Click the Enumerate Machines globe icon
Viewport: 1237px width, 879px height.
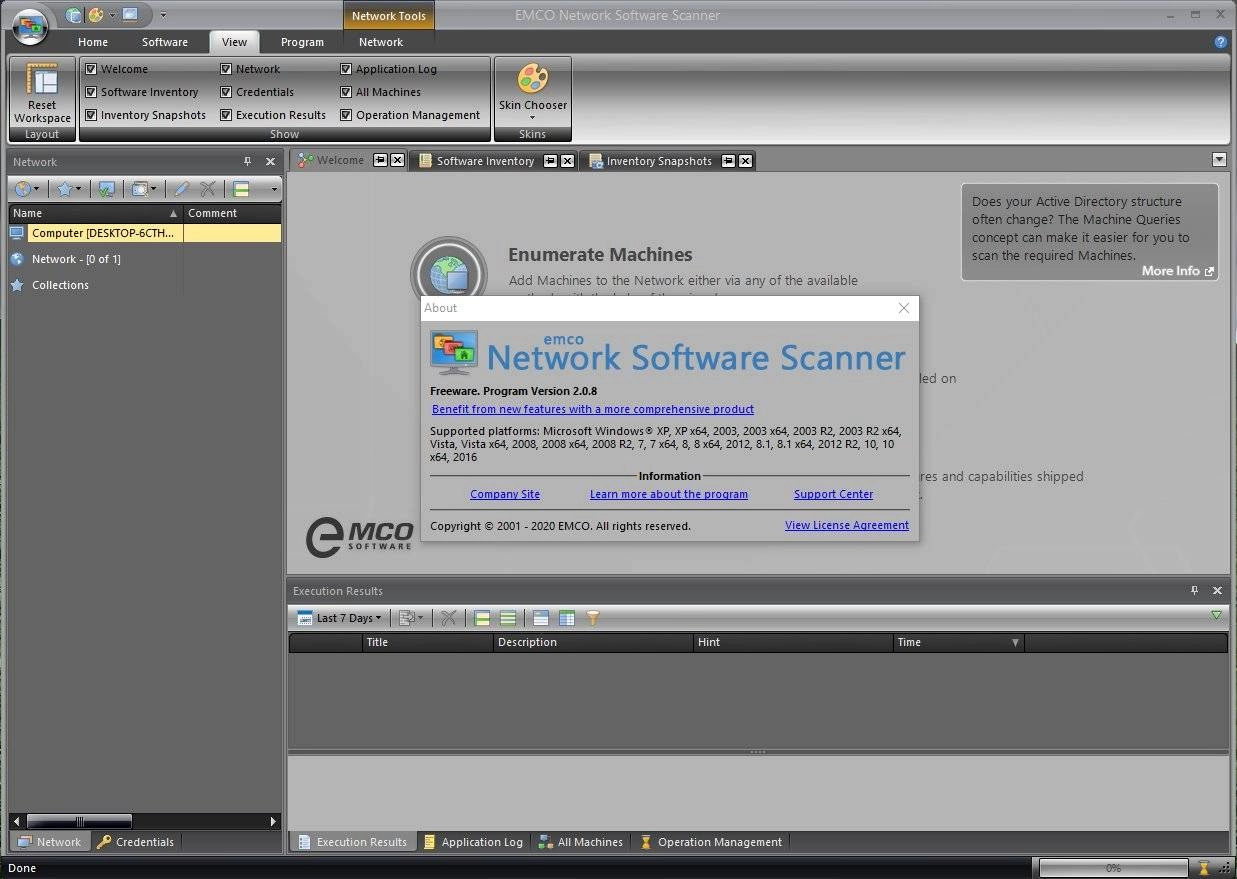(449, 273)
